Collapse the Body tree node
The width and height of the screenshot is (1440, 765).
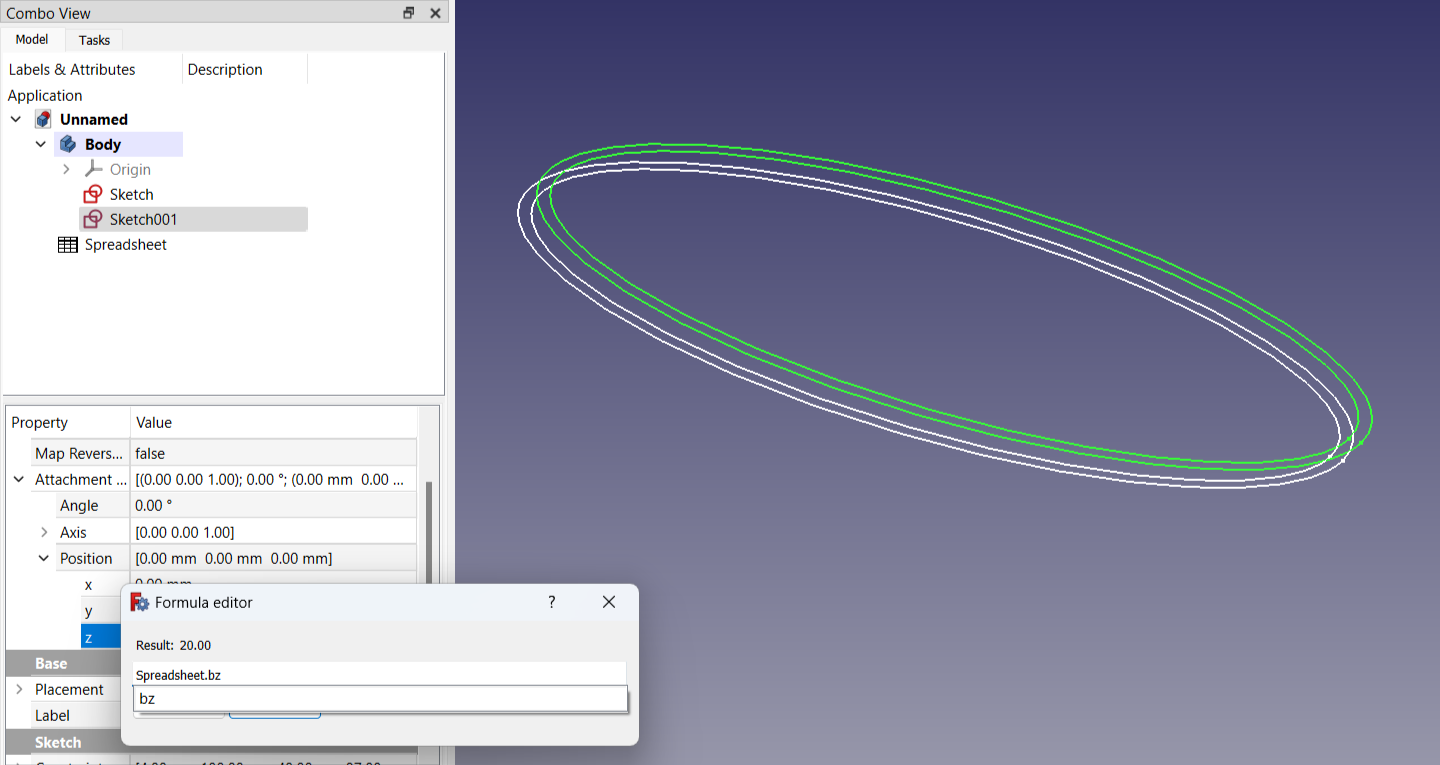41,143
